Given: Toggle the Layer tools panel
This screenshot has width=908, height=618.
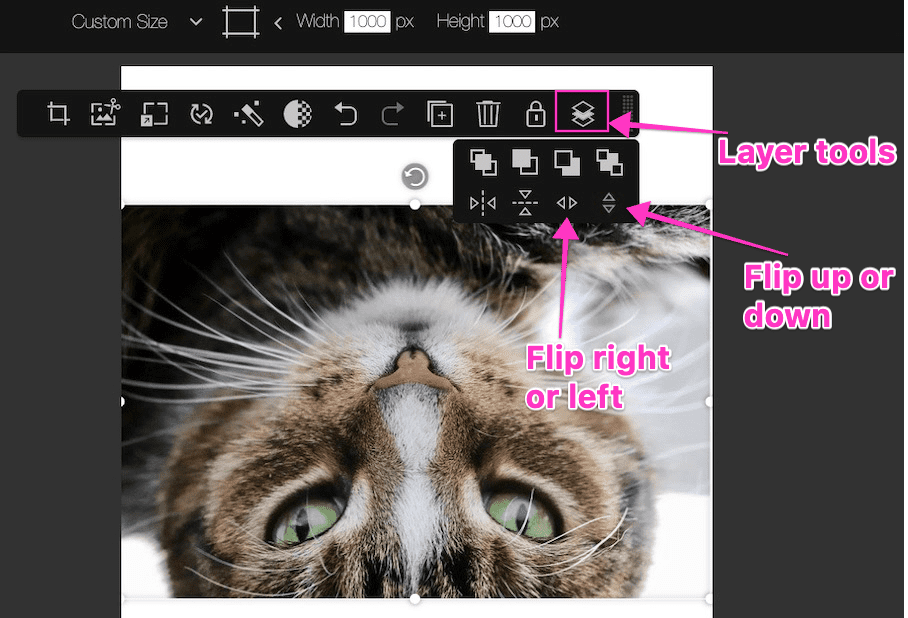Looking at the screenshot, I should click(582, 114).
